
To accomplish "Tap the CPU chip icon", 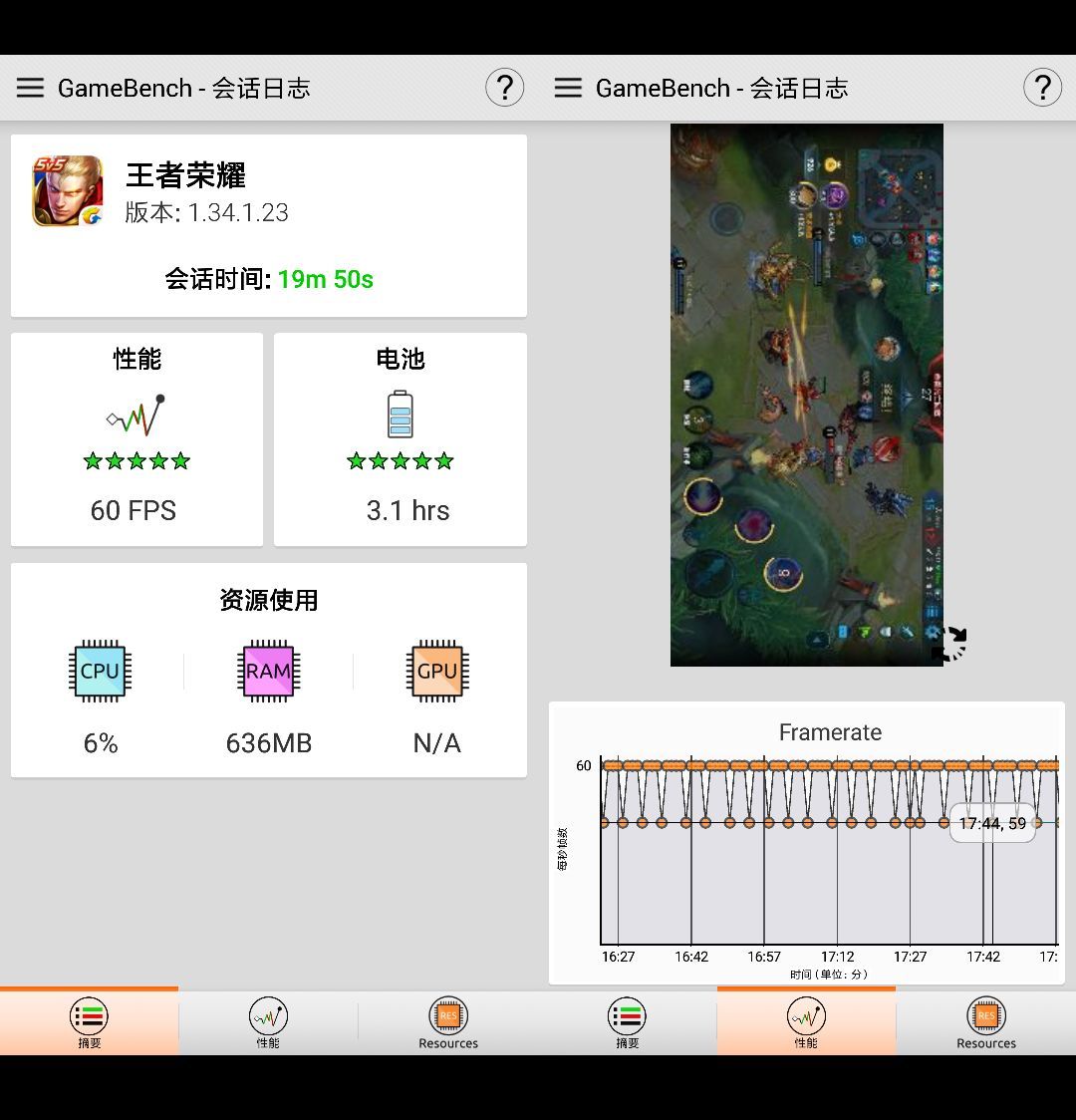I will tap(100, 671).
